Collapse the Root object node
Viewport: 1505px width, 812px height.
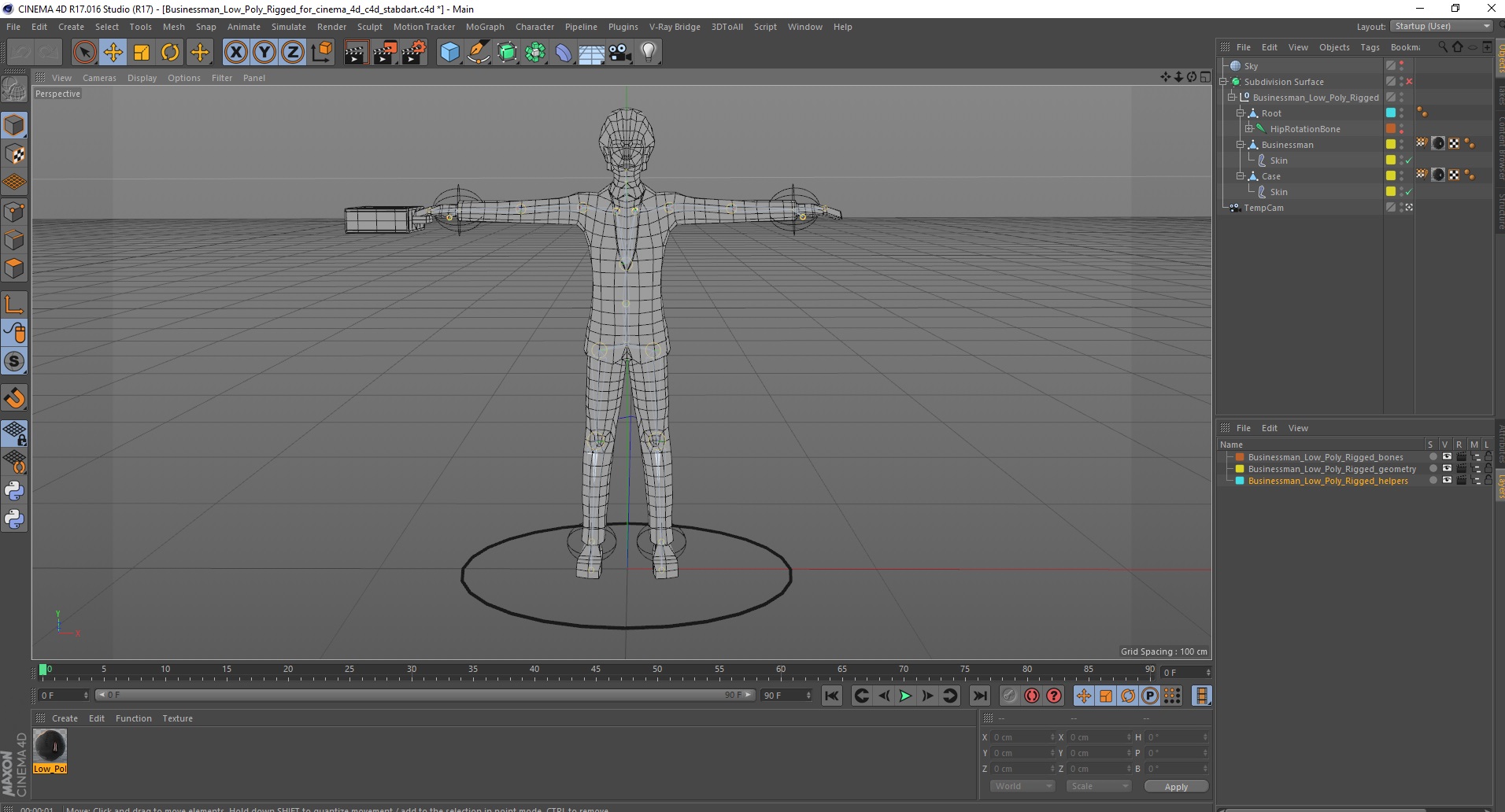(x=1241, y=113)
